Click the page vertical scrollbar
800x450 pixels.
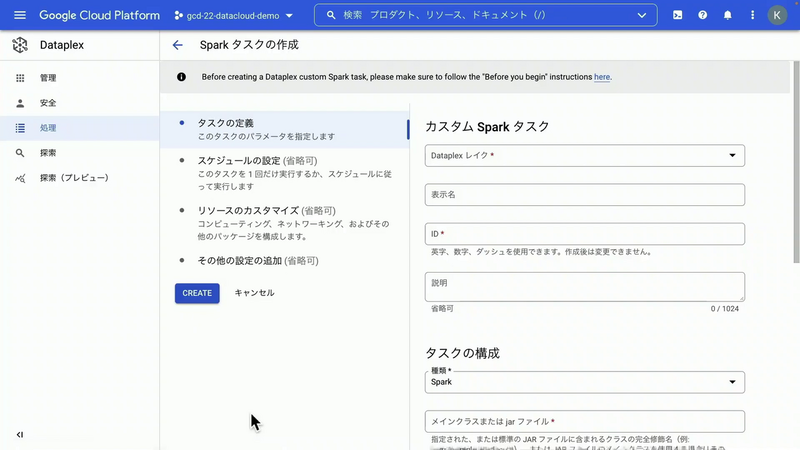point(796,162)
